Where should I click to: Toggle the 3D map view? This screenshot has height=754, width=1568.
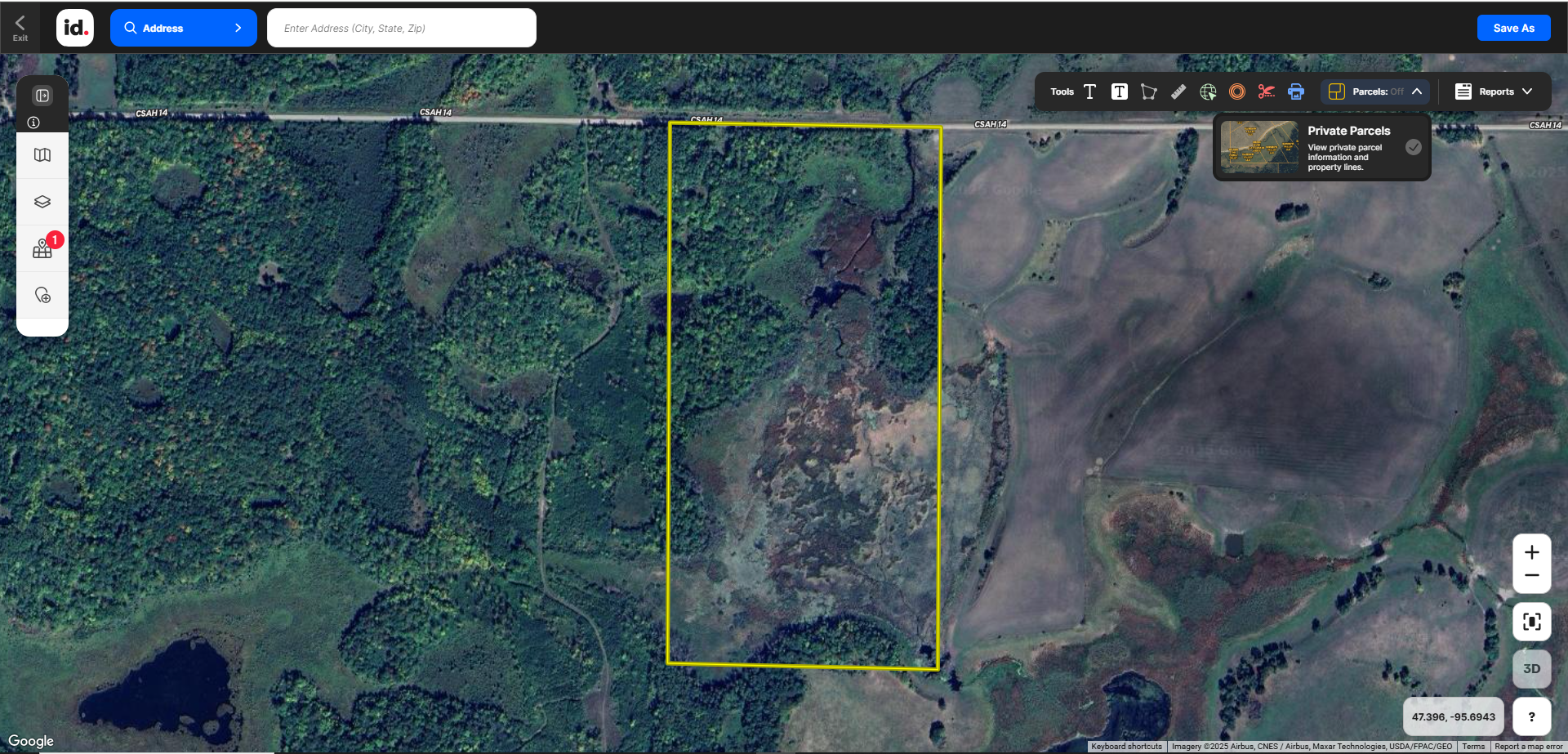tap(1531, 669)
